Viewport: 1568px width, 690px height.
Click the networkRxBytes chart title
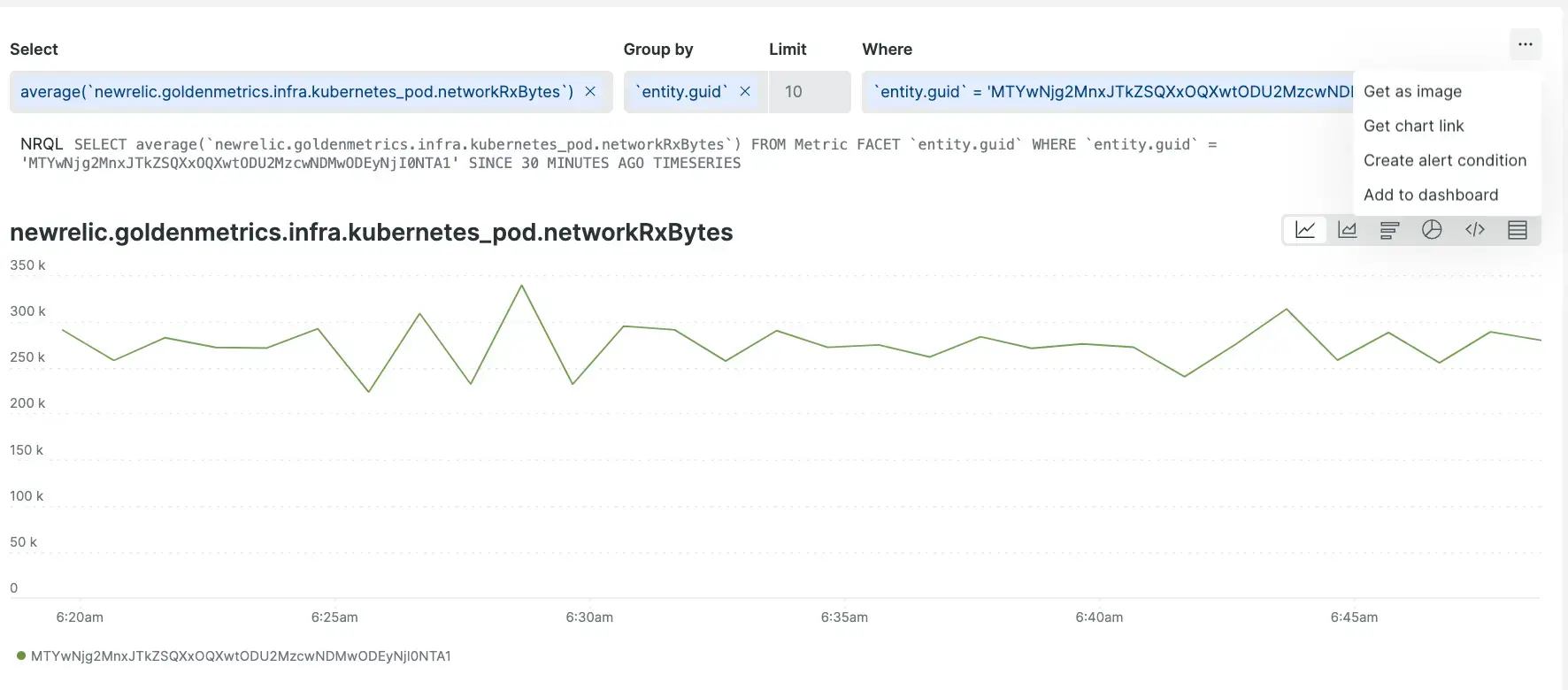(x=371, y=232)
